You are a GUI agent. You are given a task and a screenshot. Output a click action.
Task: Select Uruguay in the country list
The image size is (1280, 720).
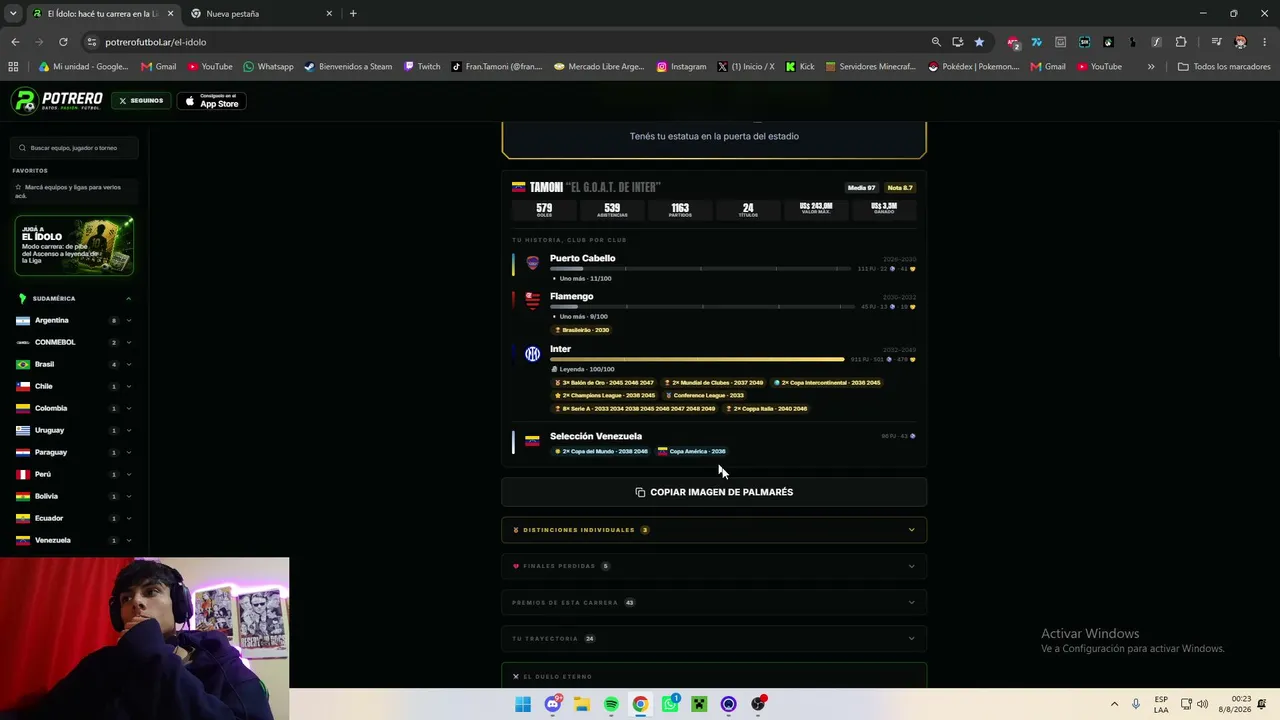click(49, 430)
